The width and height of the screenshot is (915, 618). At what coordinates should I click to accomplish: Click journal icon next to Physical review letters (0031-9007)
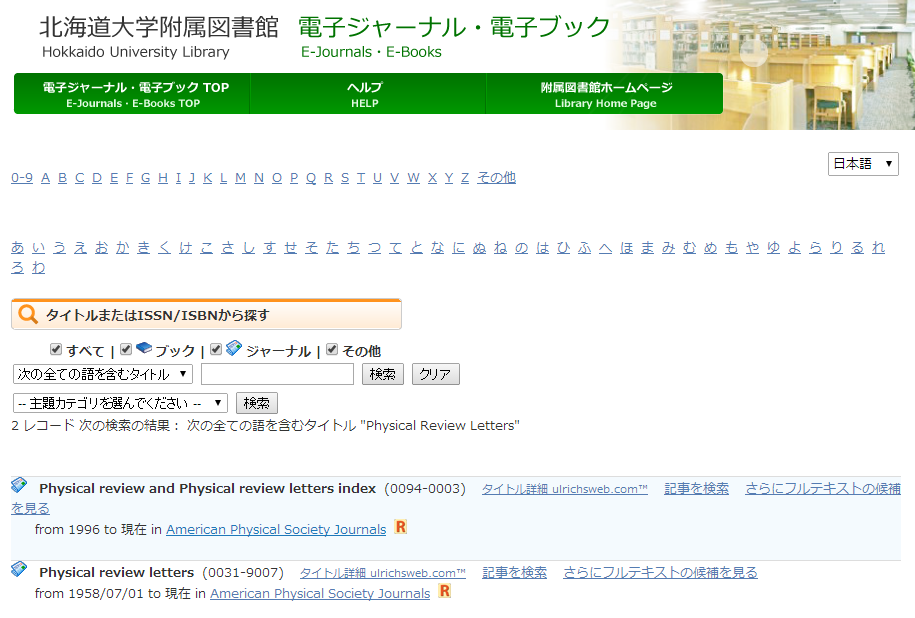tap(19, 569)
